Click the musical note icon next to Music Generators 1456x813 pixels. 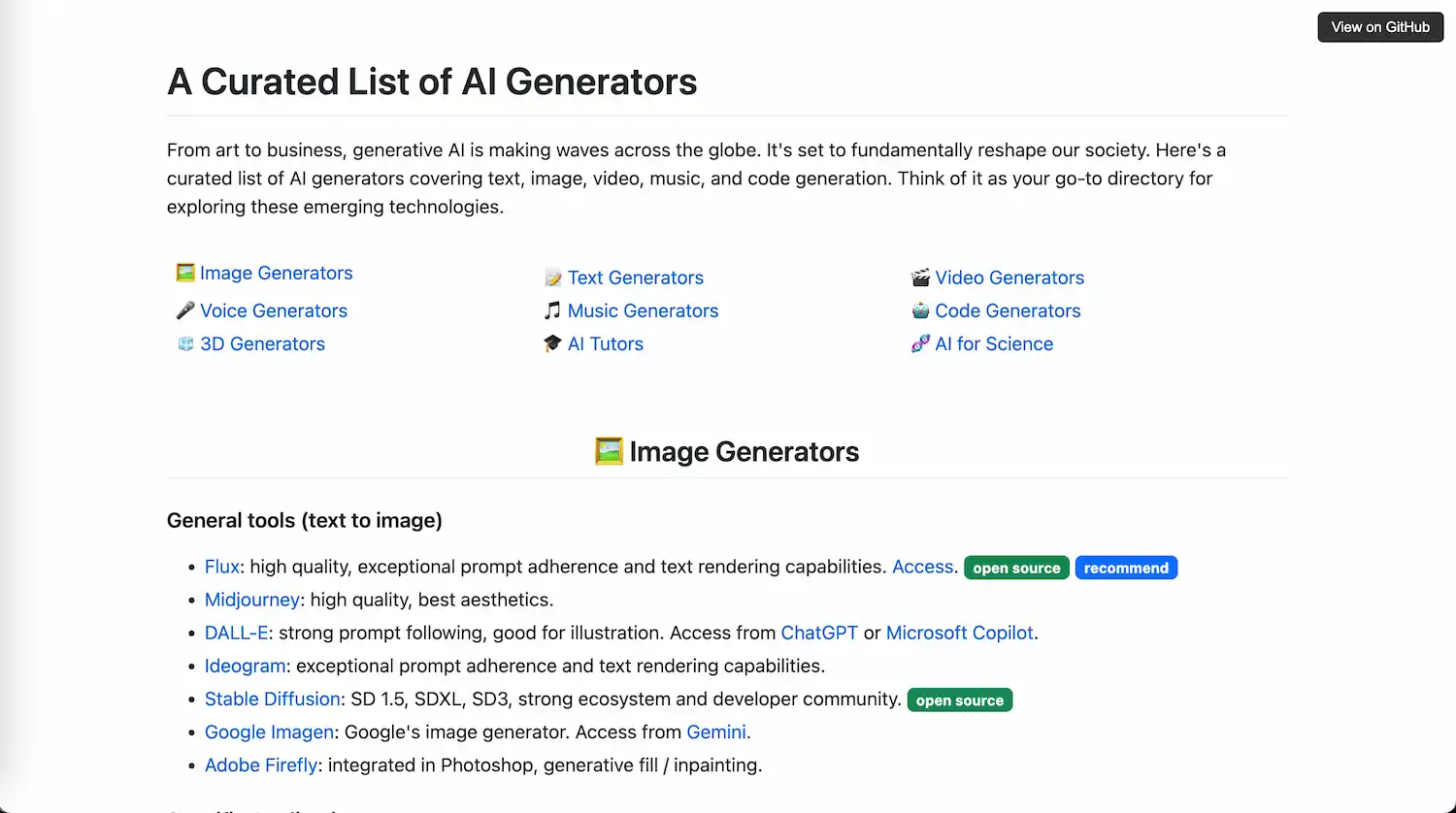click(552, 310)
